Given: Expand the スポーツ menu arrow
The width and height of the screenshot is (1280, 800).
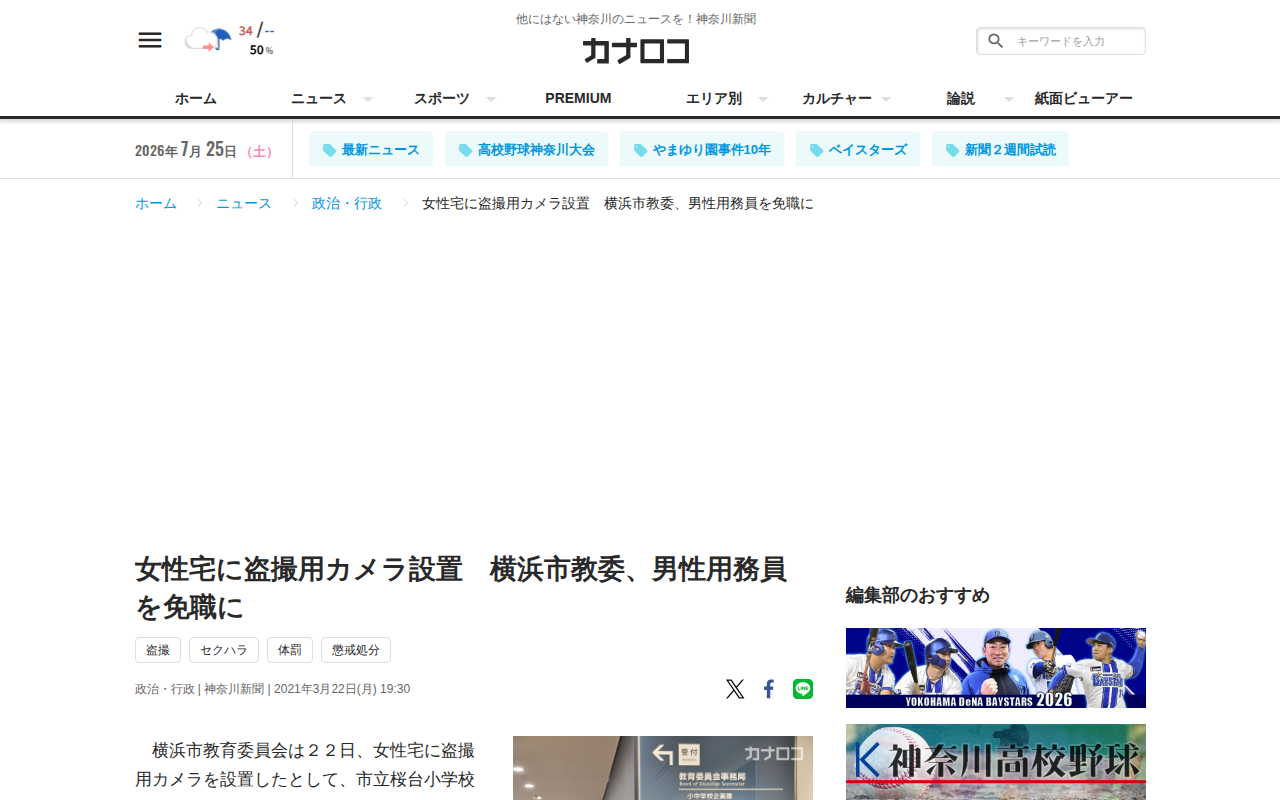Looking at the screenshot, I should (491, 99).
